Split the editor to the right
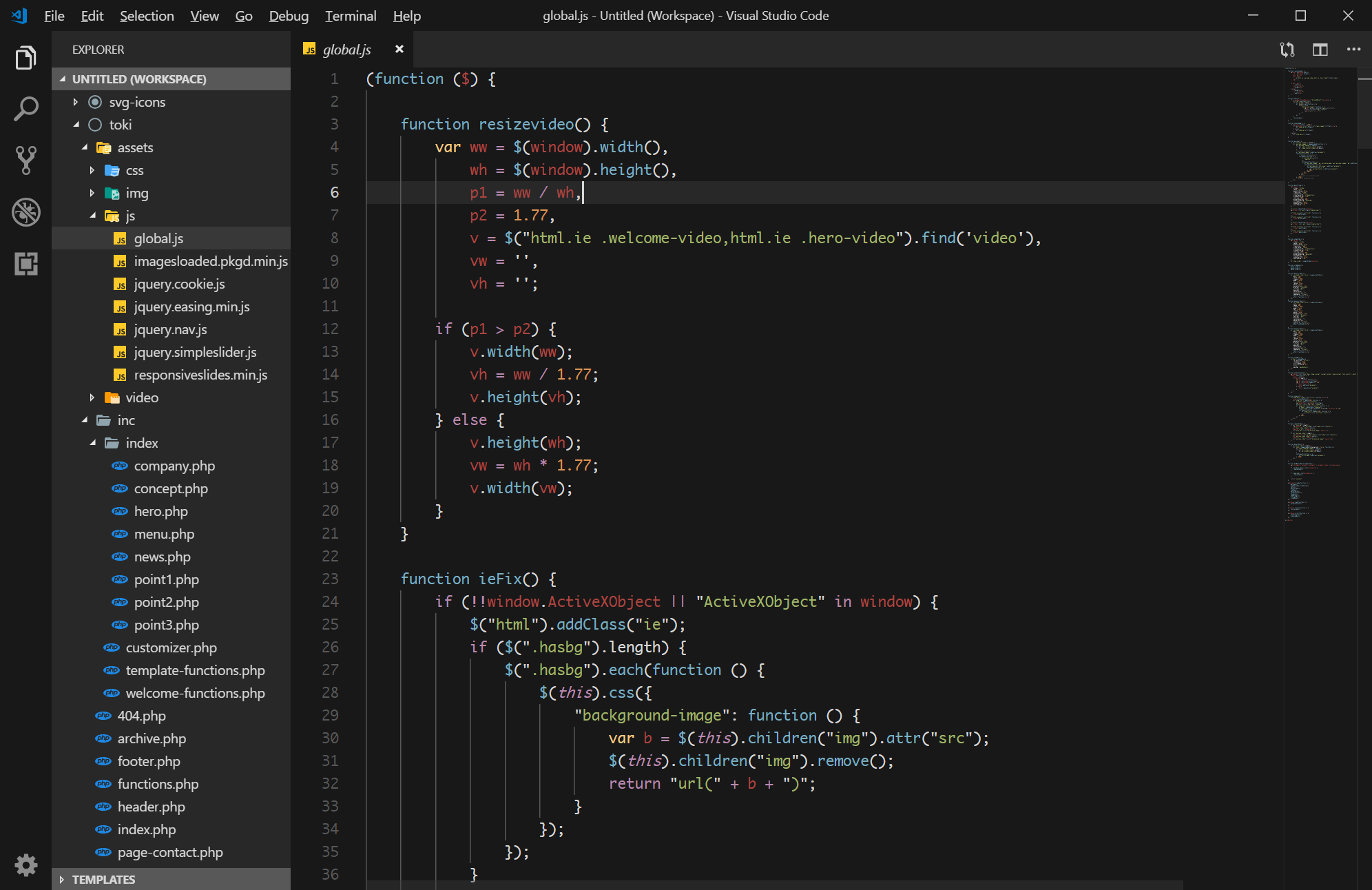The image size is (1372, 890). (x=1320, y=50)
